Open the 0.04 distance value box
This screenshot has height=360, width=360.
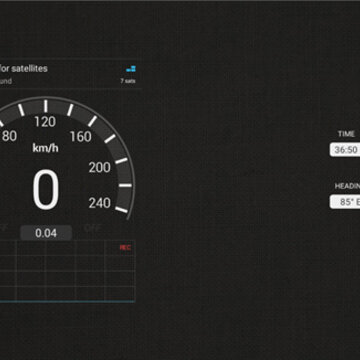[46, 233]
